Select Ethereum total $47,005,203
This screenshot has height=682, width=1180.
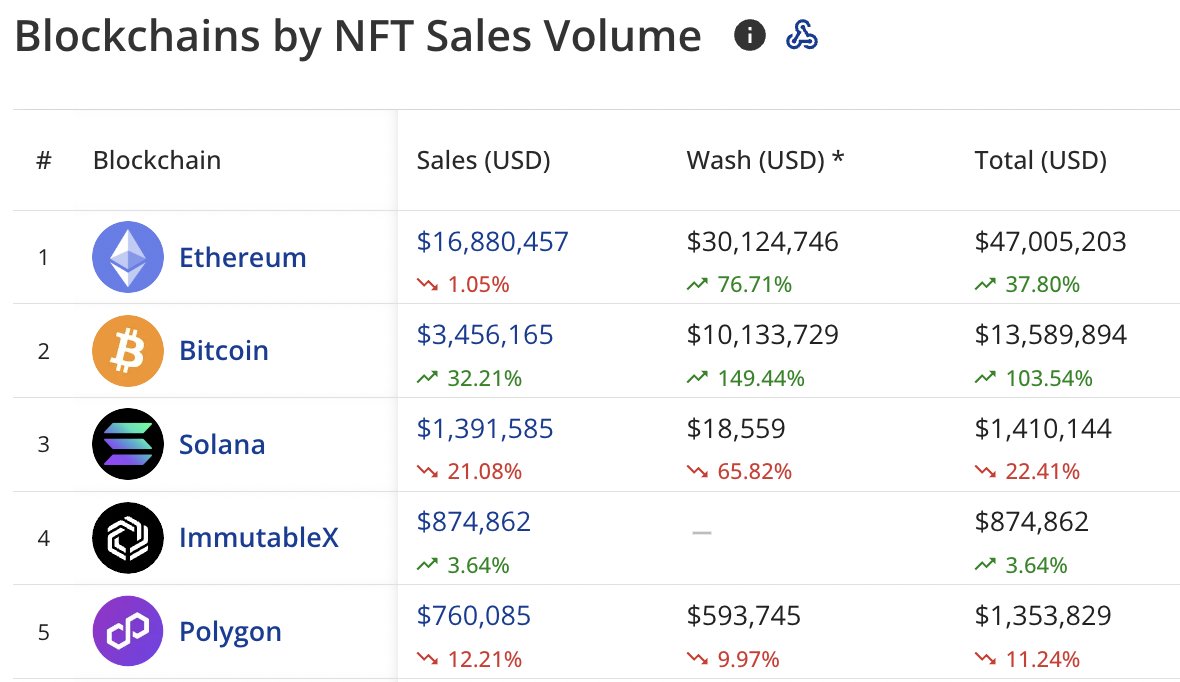point(1051,242)
